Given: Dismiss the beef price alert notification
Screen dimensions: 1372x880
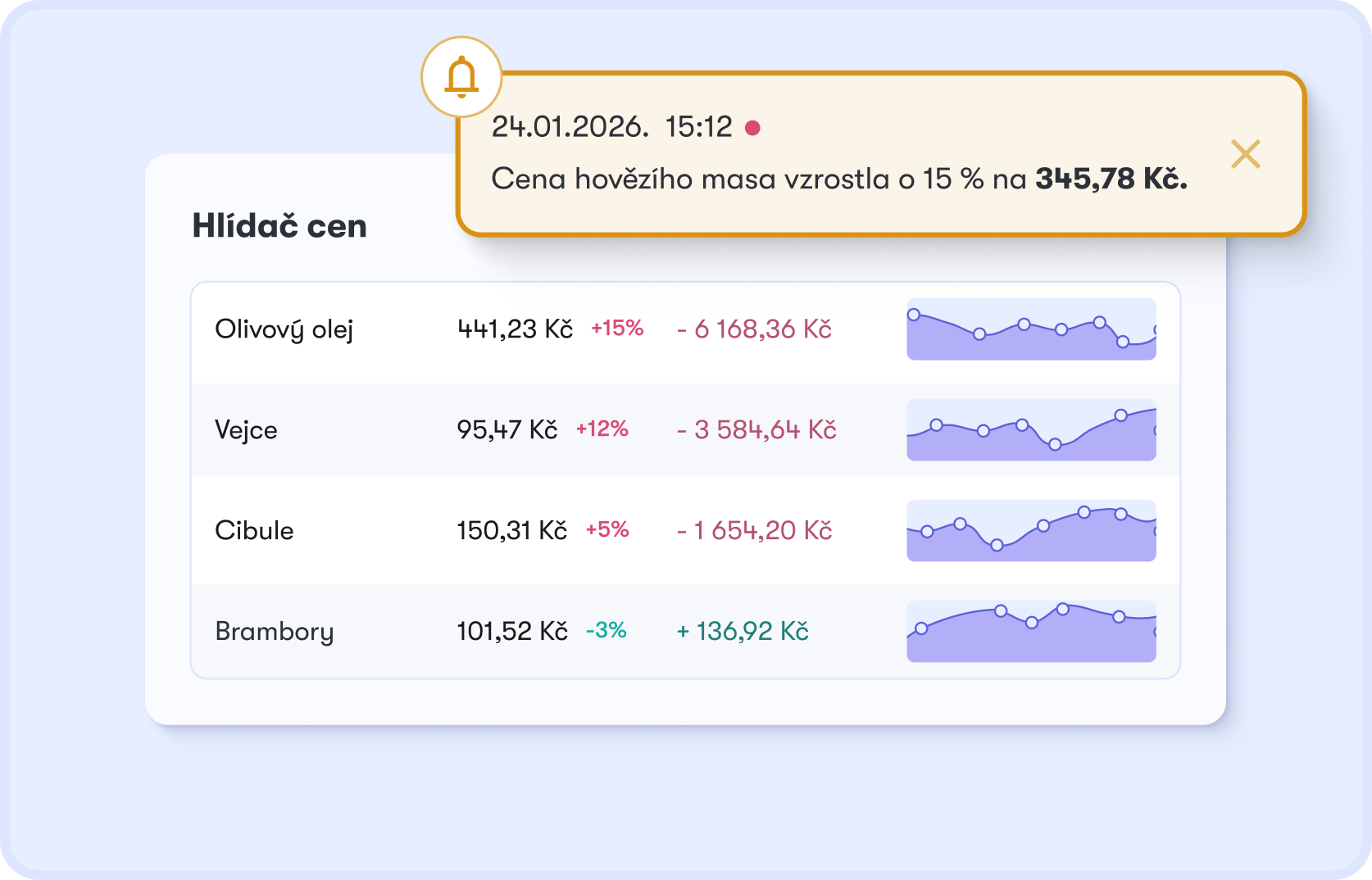Looking at the screenshot, I should pyautogui.click(x=1245, y=154).
